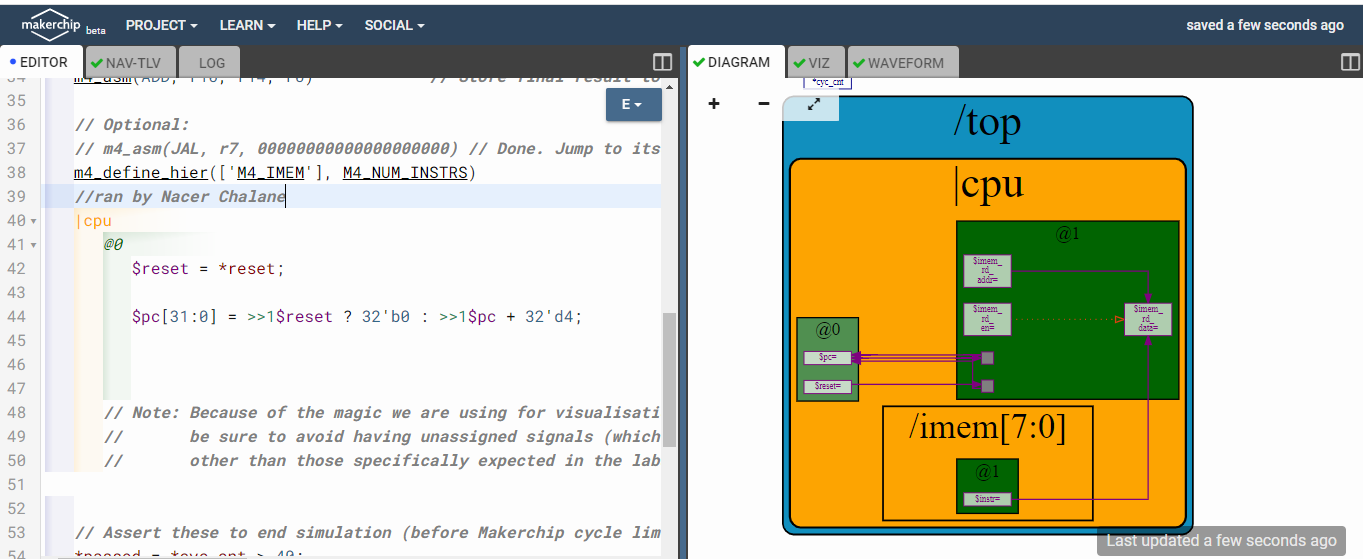The image size is (1363, 559).
Task: Open the PROJECT menu
Action: (x=161, y=25)
